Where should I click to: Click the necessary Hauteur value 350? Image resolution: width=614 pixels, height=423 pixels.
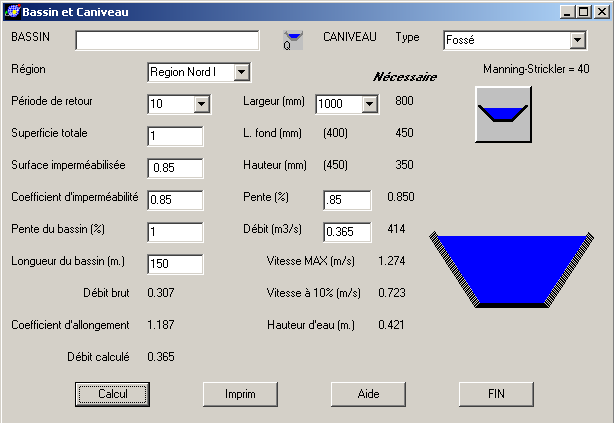pyautogui.click(x=404, y=164)
